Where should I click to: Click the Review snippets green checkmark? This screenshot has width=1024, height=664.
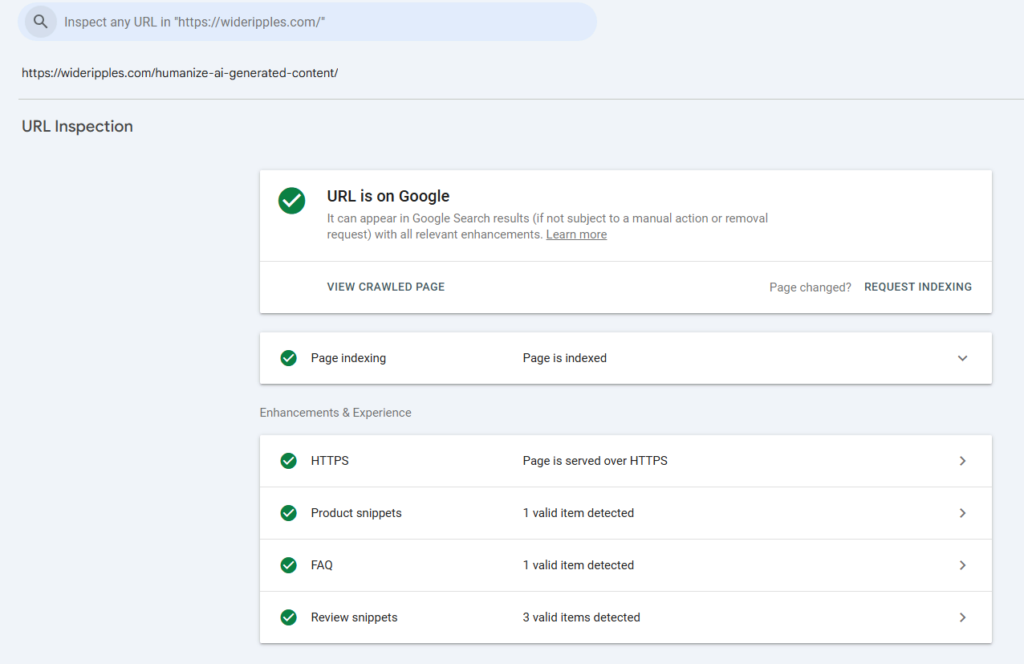click(288, 618)
